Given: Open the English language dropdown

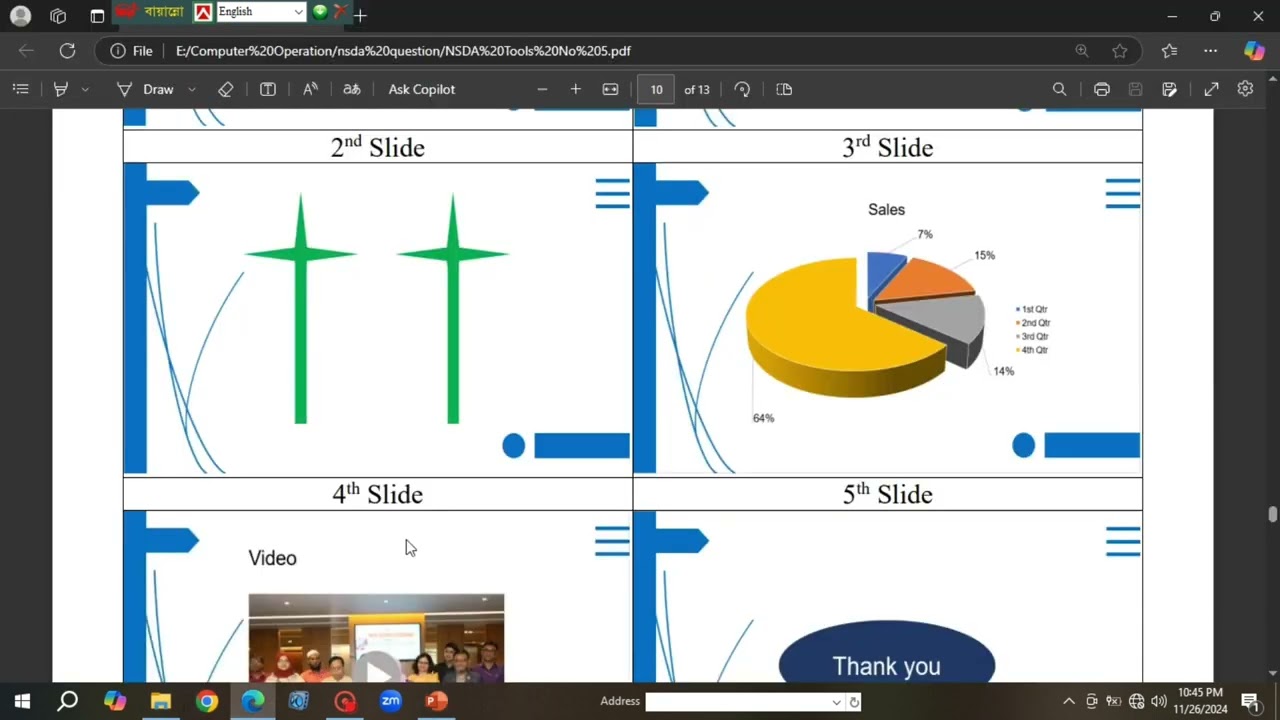Looking at the screenshot, I should point(260,12).
